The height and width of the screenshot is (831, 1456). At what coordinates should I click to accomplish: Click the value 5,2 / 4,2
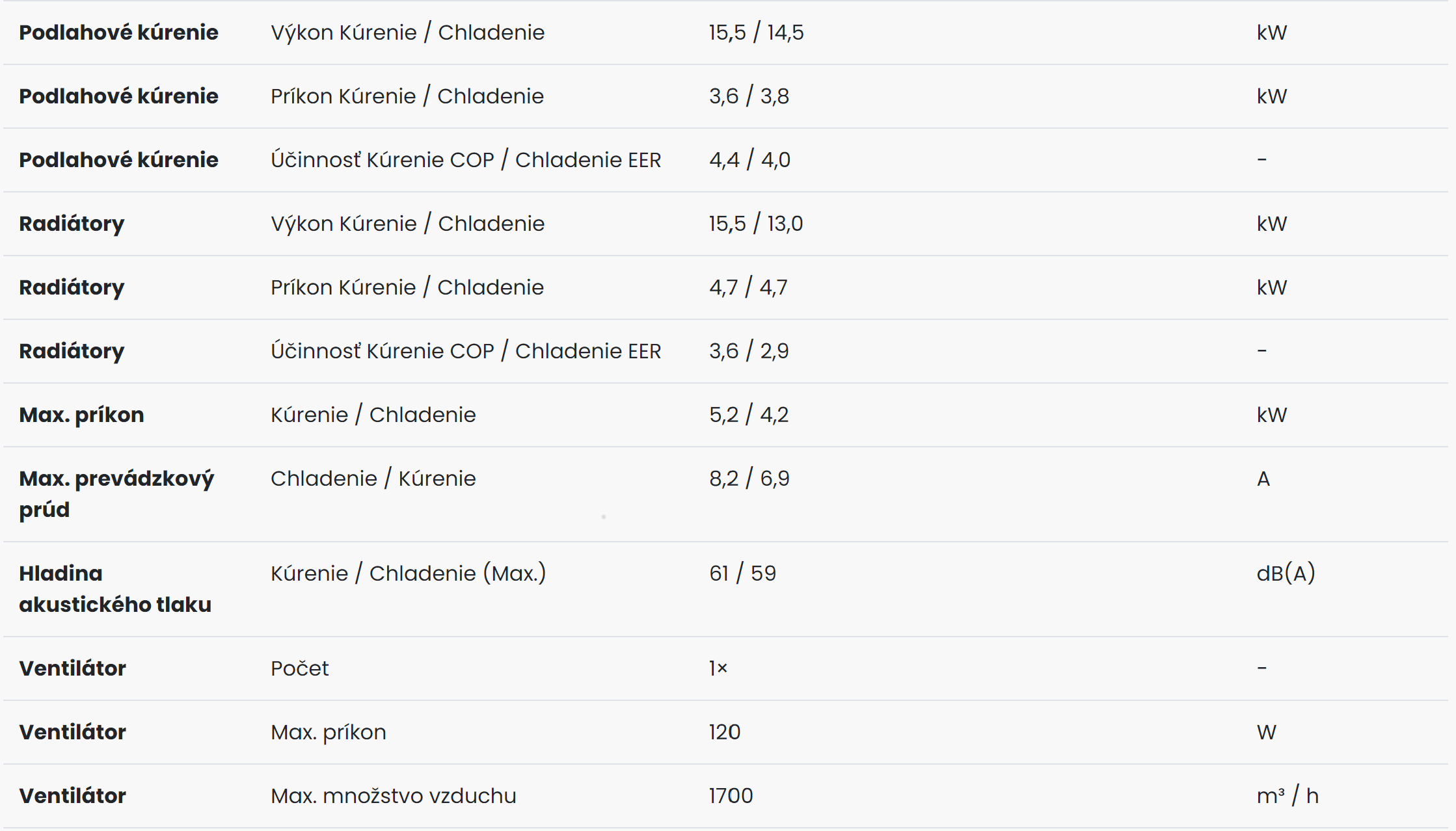pyautogui.click(x=749, y=415)
